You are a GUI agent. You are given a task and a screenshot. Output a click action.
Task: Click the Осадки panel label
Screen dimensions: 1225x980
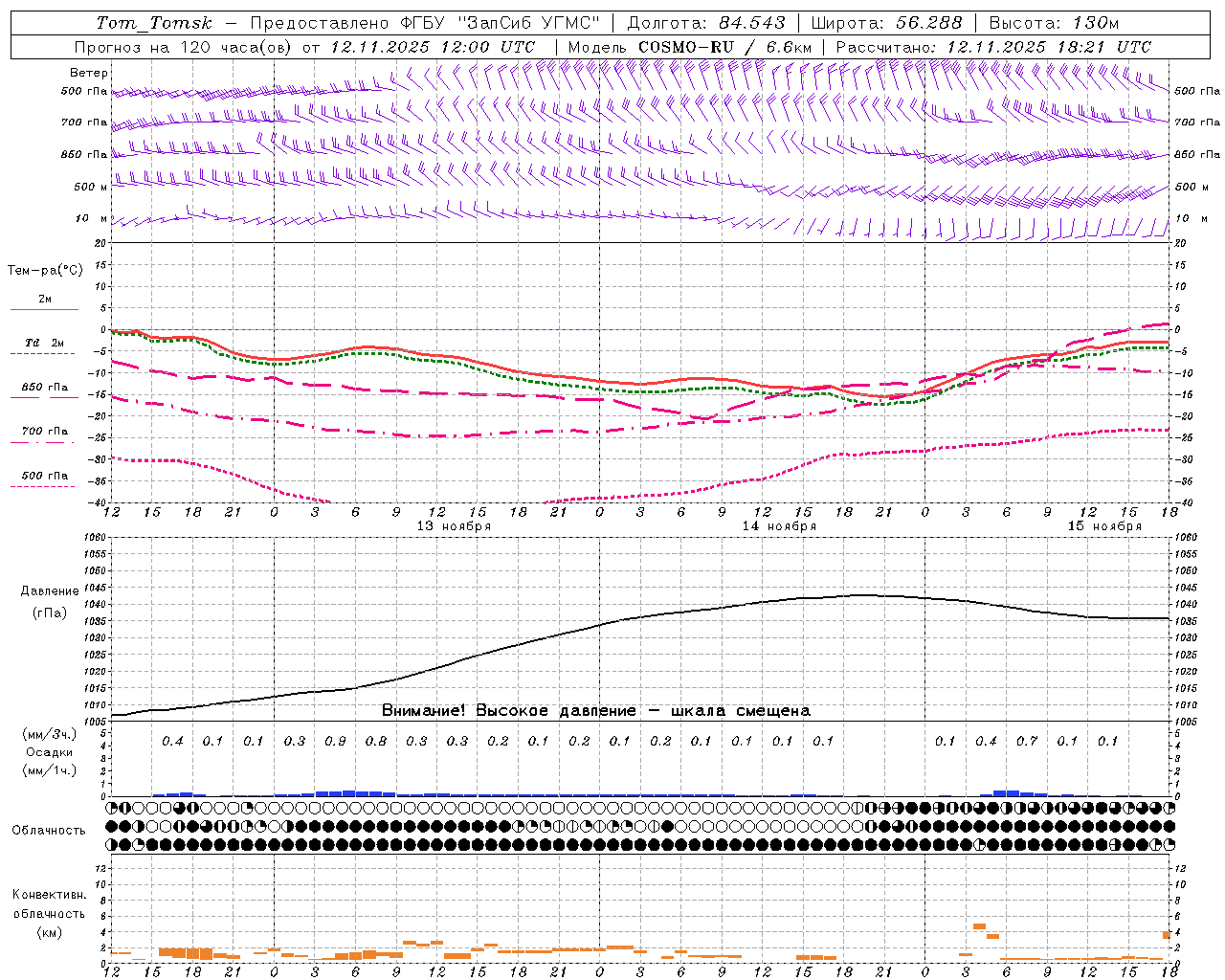point(49,752)
